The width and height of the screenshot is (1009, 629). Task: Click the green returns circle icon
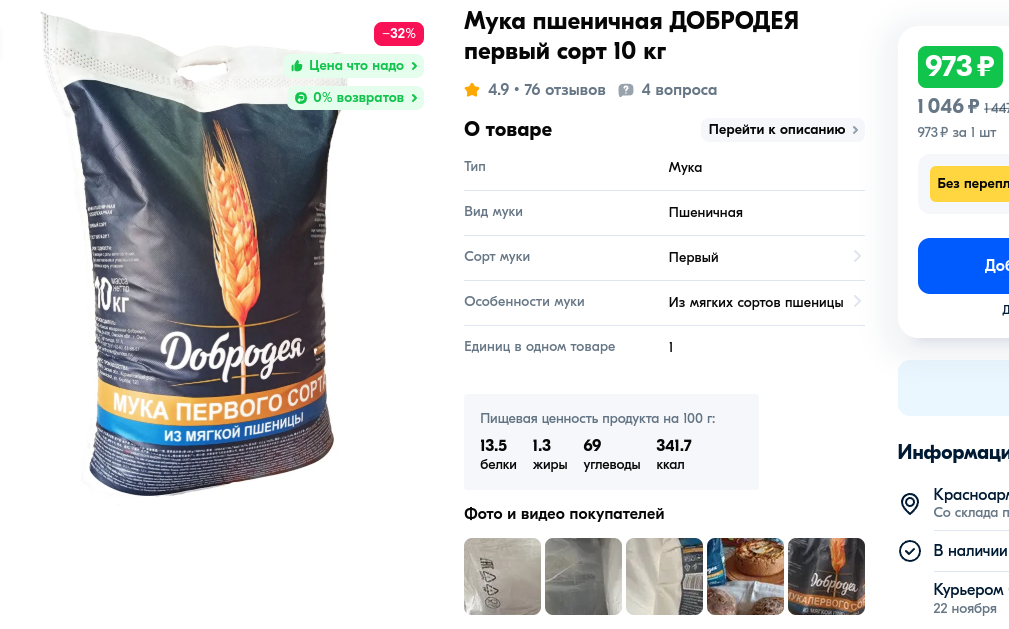pos(301,98)
